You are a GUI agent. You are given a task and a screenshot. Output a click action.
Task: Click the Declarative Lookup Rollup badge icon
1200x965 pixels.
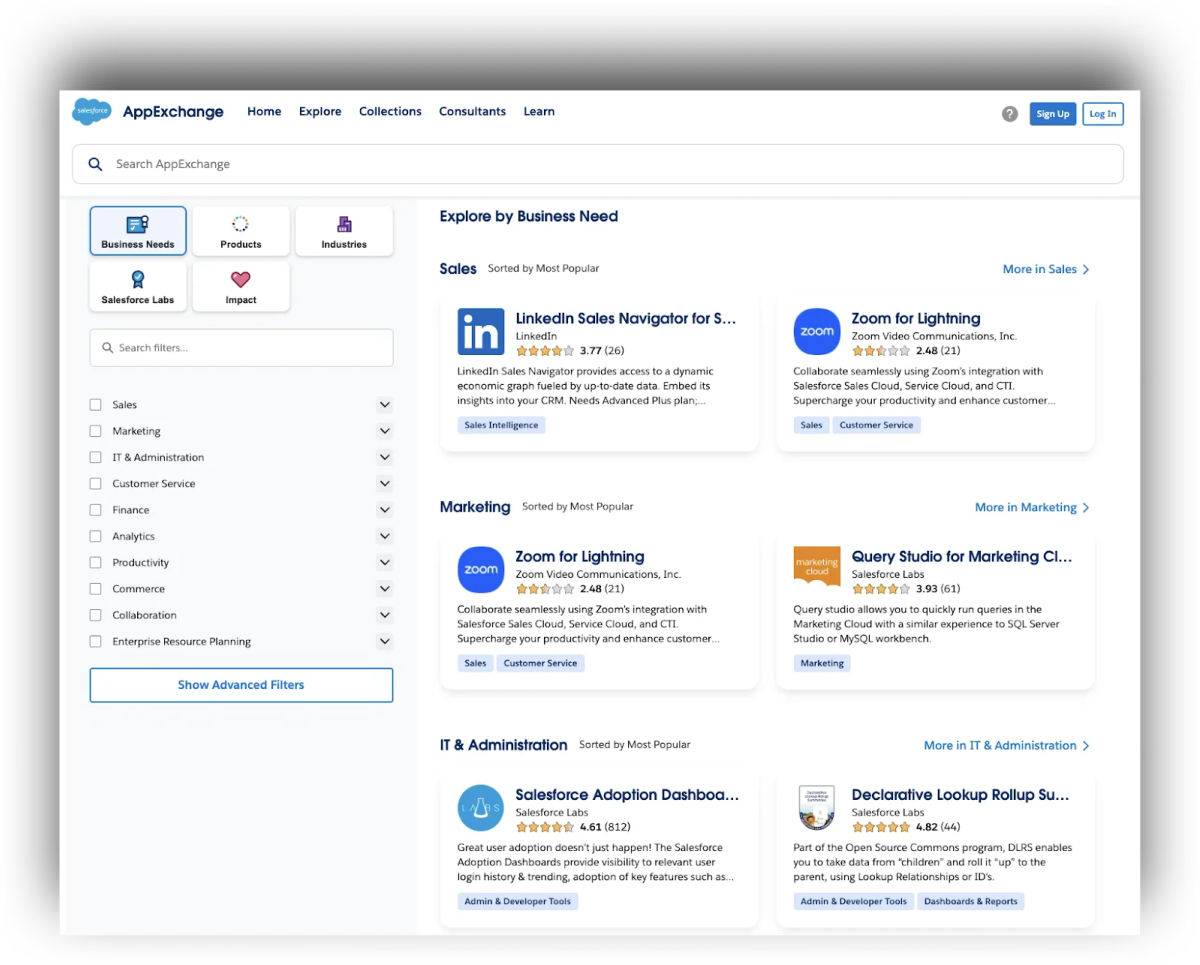pyautogui.click(x=817, y=808)
